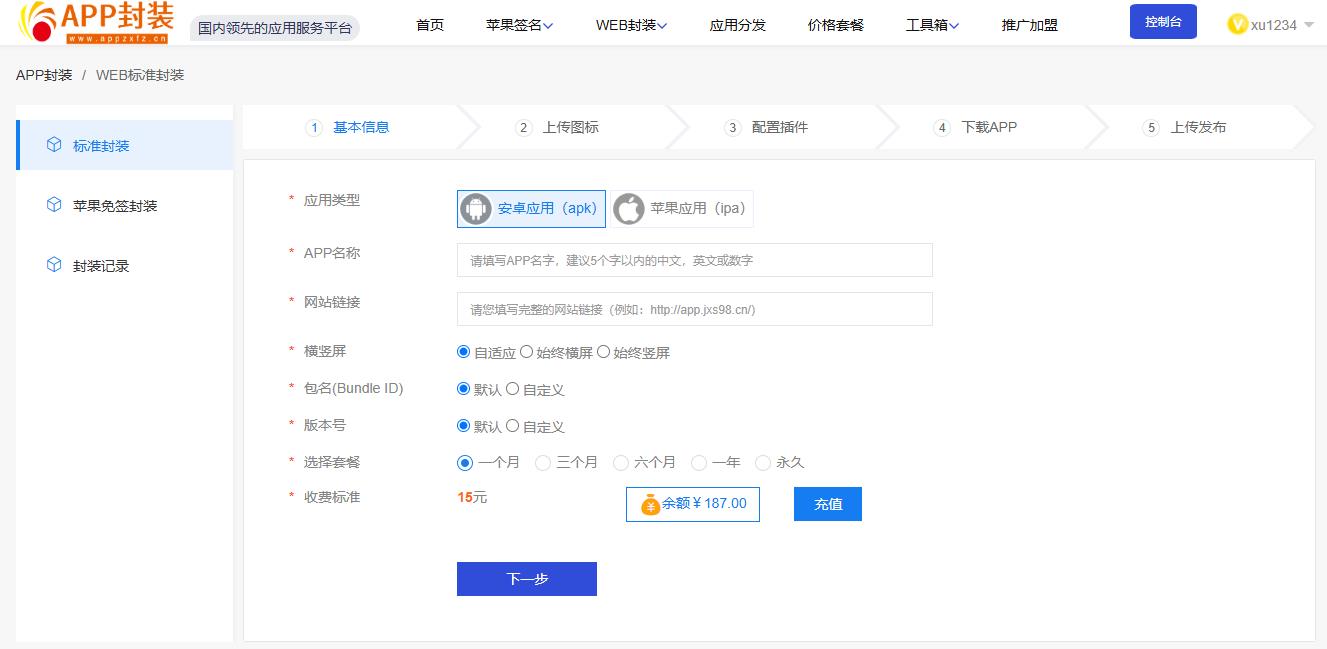This screenshot has height=649, width=1327.
Task: Select the Apple logo icon for ipa
Action: pyautogui.click(x=629, y=209)
